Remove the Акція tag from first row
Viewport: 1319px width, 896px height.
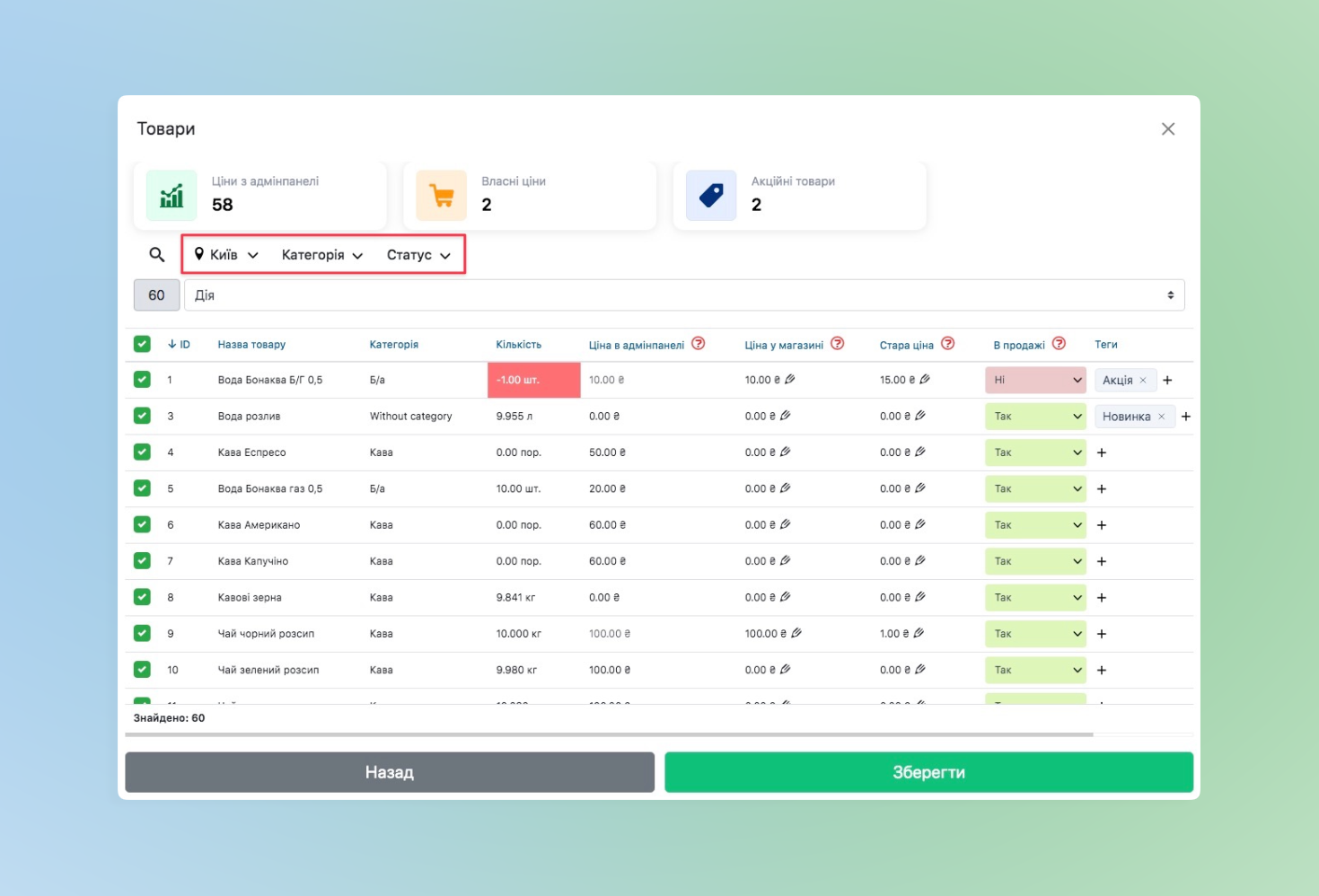point(1143,381)
